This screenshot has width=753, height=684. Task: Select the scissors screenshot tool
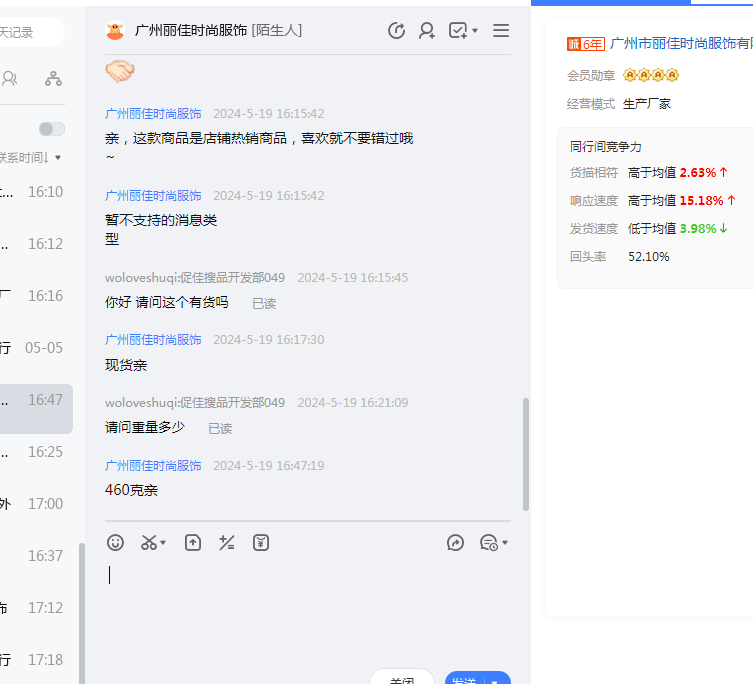point(149,543)
